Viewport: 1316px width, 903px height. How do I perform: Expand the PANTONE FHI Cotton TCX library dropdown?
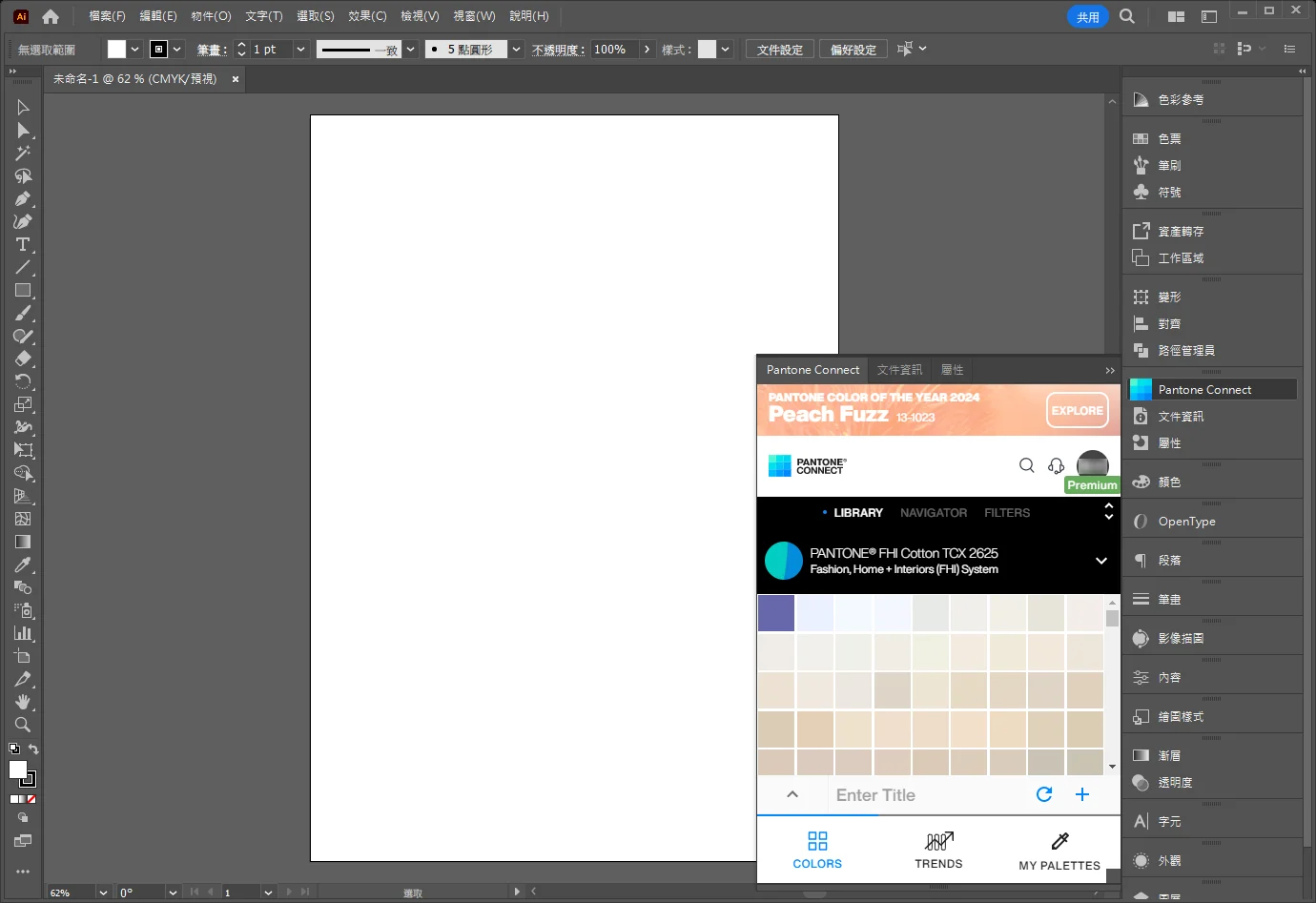[1100, 561]
